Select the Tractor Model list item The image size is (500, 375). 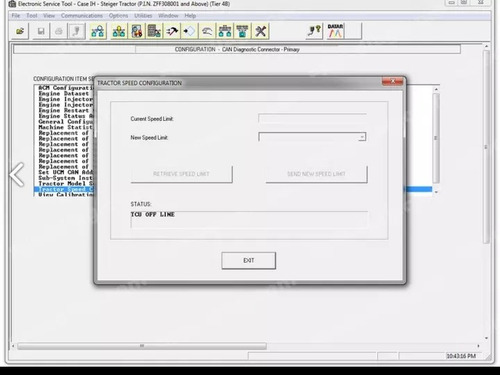click(66, 184)
